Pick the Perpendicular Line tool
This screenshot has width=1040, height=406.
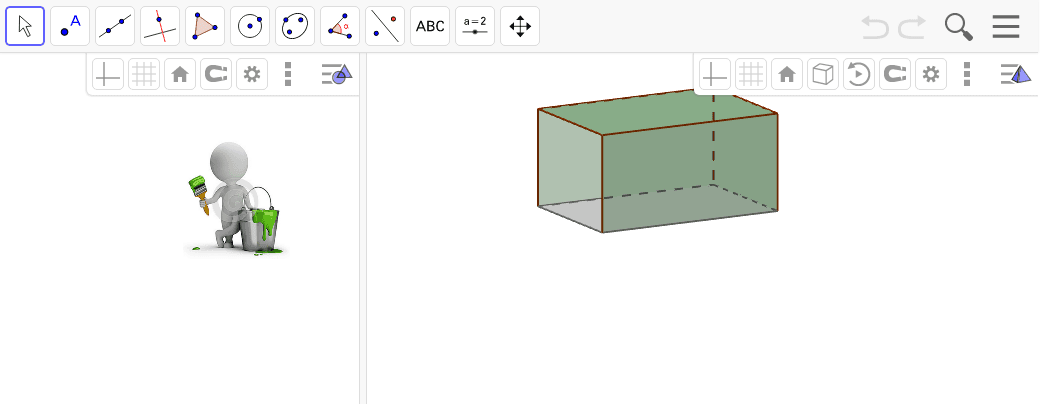pyautogui.click(x=160, y=26)
